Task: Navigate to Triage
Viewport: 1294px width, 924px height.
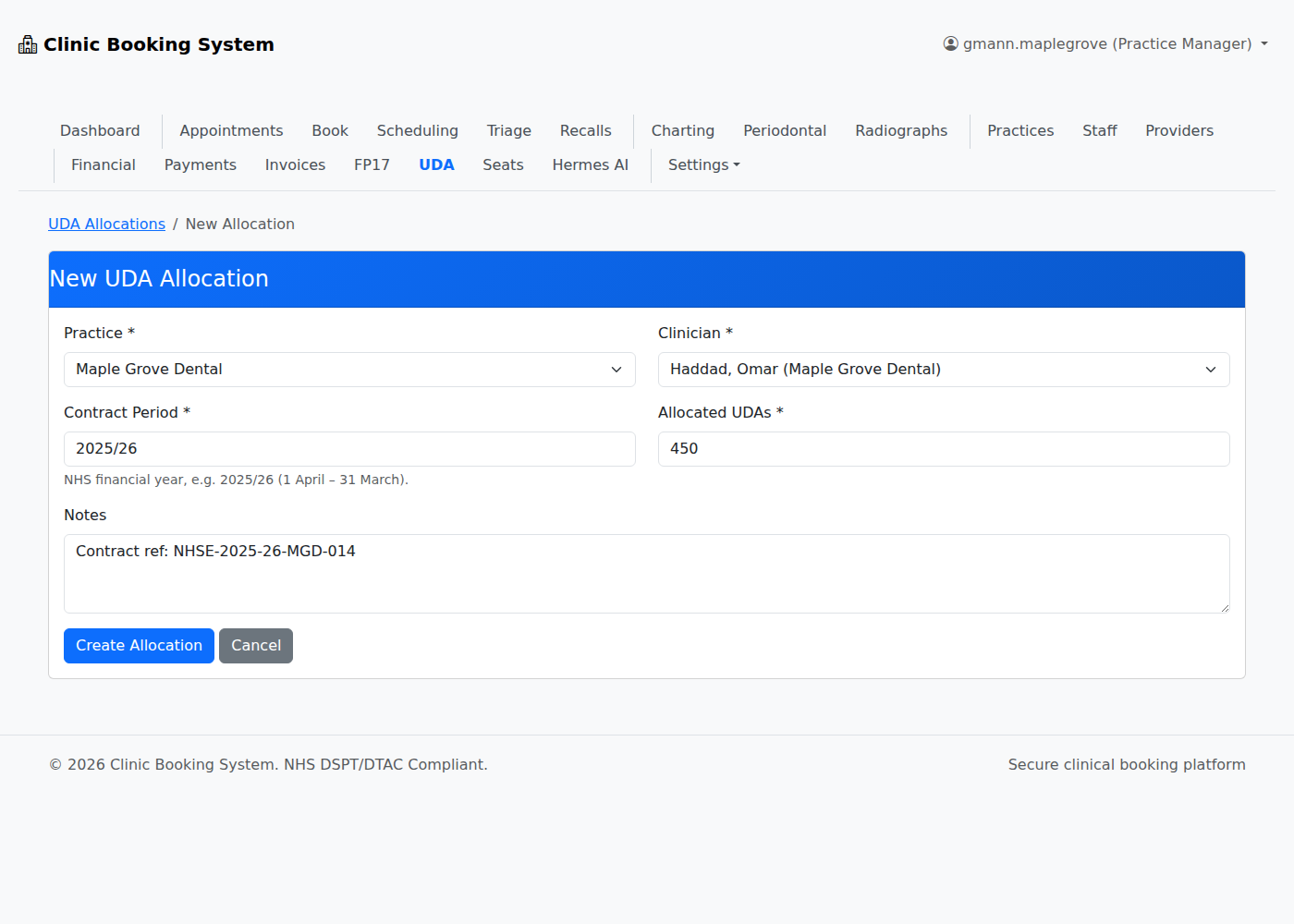Action: pyautogui.click(x=509, y=130)
